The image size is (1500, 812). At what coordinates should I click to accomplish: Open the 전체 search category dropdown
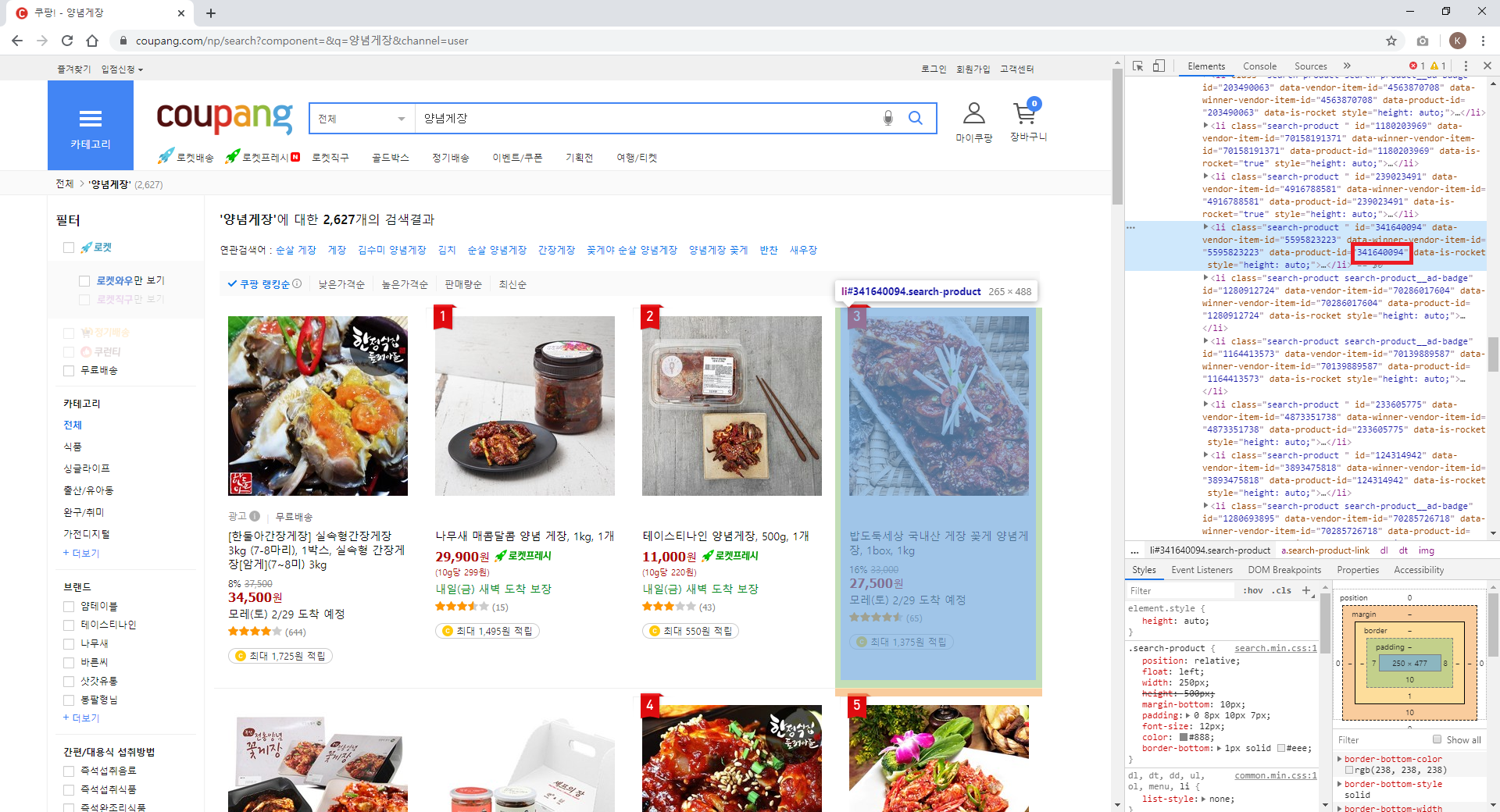pos(362,119)
